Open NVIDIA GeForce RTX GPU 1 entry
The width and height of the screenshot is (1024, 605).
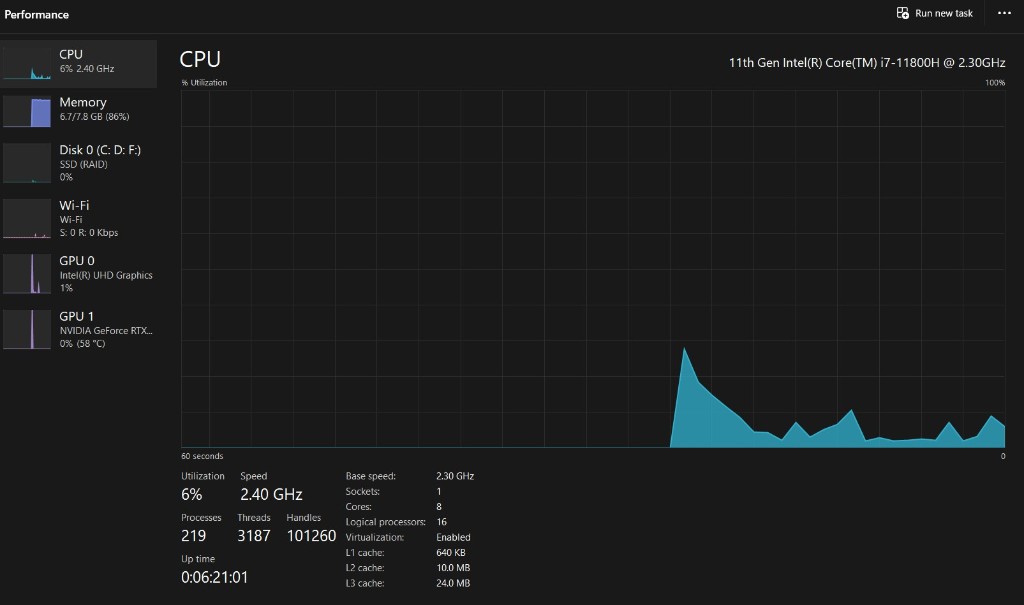tap(105, 330)
